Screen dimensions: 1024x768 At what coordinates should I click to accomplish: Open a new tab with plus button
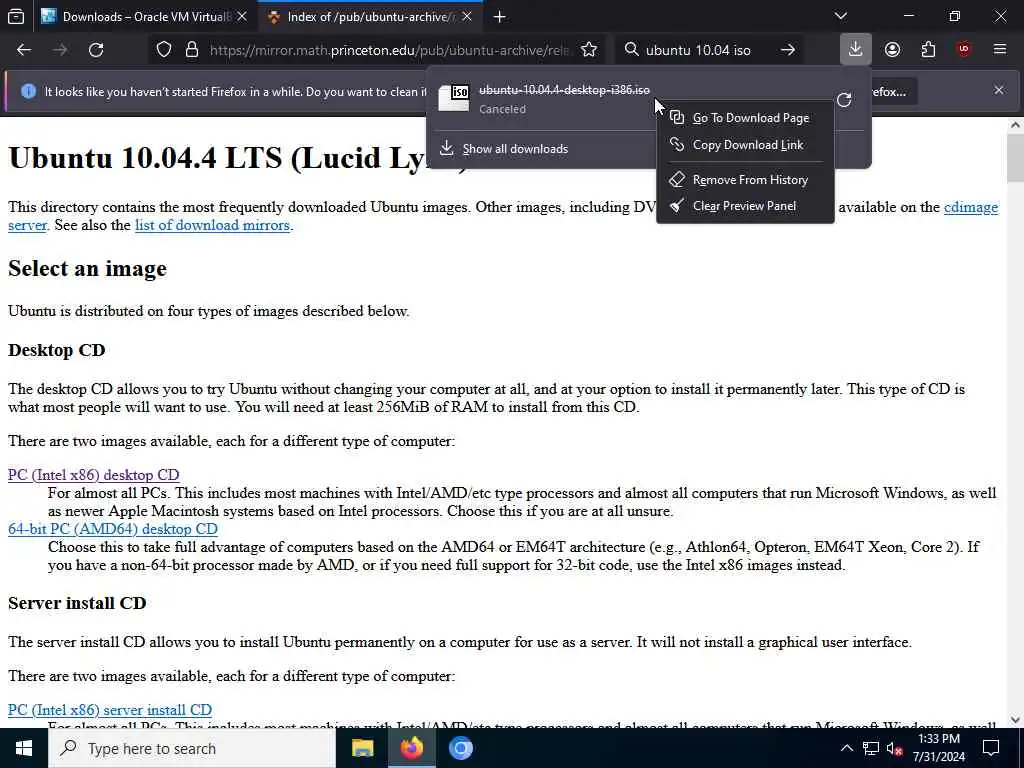click(499, 17)
